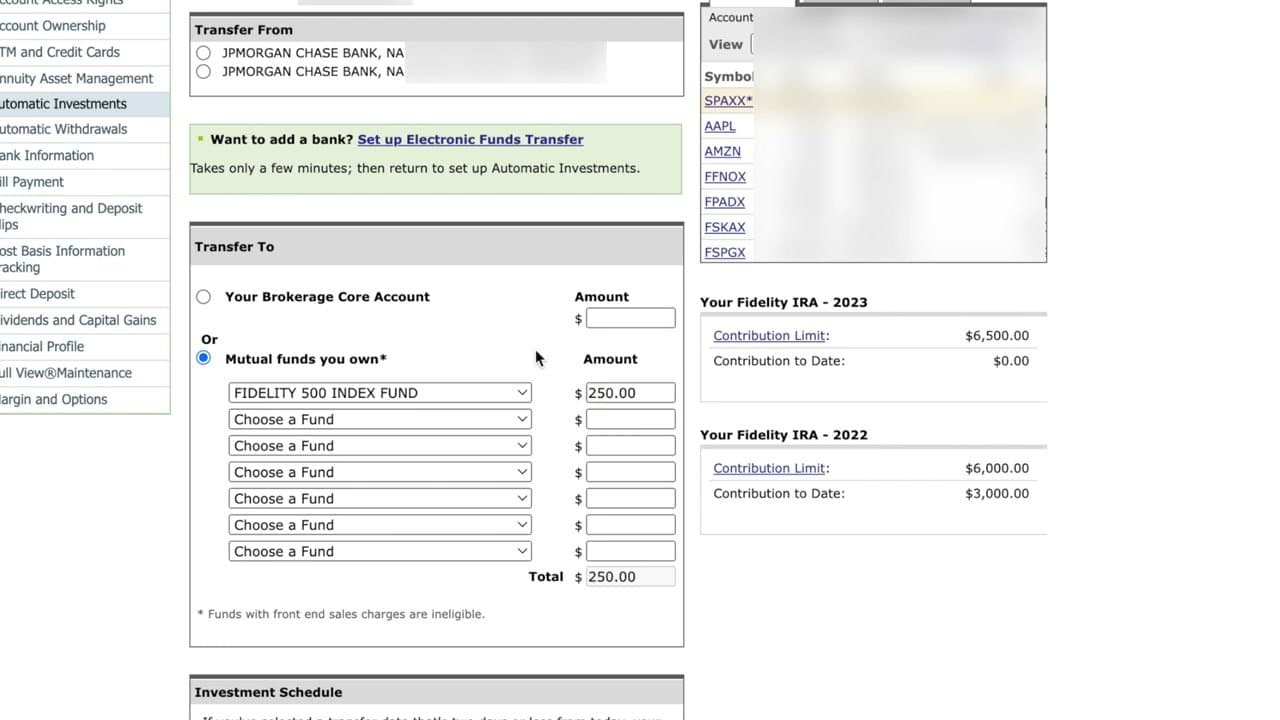
Task: Click the SPAXX symbol link
Action: 727,100
